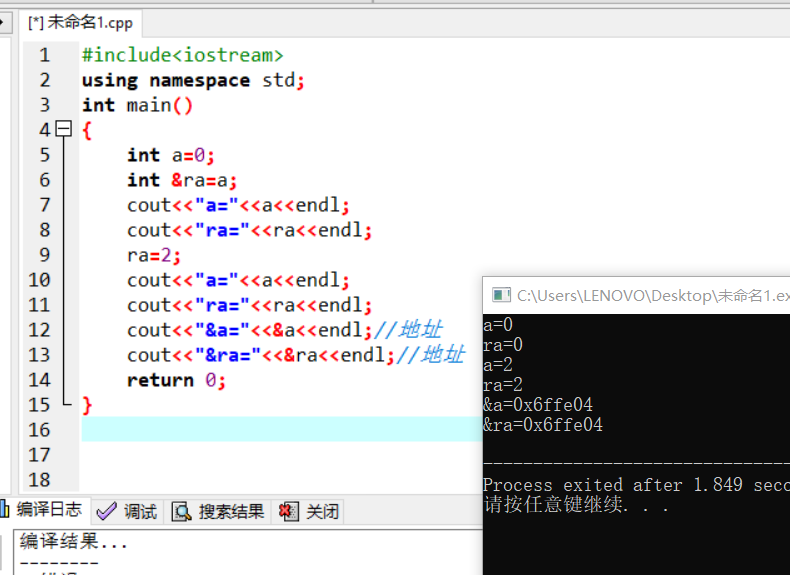790x575 pixels.
Task: Click the 编译日志 bar chart icon
Action: [5, 509]
